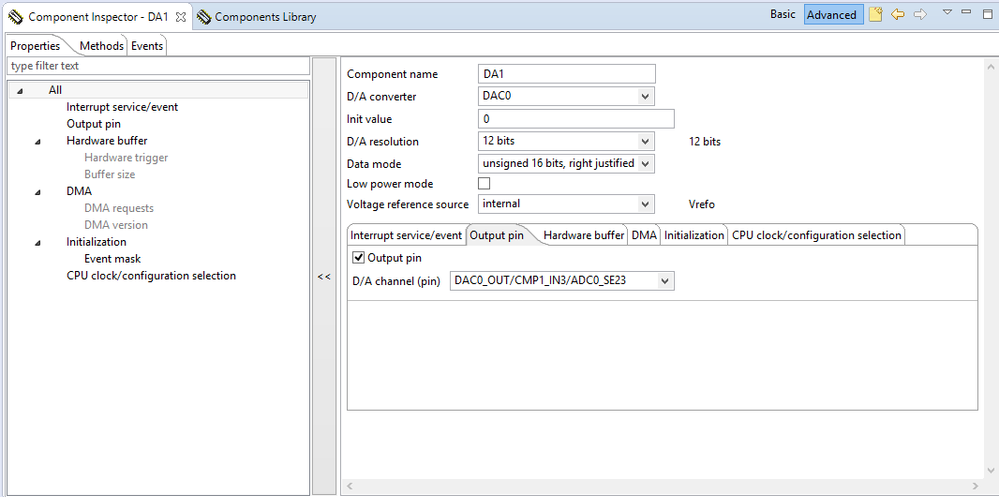The width and height of the screenshot is (999, 497).
Task: Switch to the Events tab
Action: pos(147,46)
